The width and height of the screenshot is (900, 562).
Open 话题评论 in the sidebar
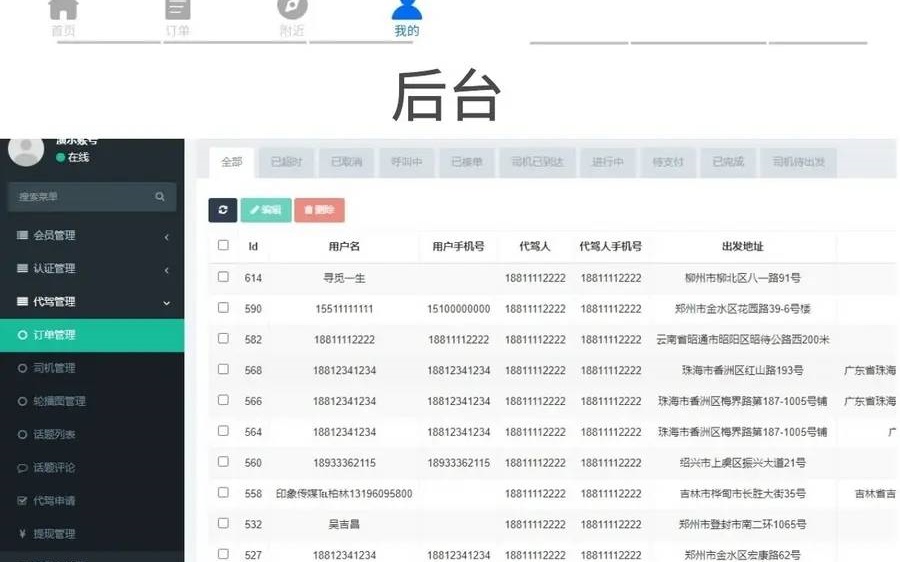tap(54, 467)
